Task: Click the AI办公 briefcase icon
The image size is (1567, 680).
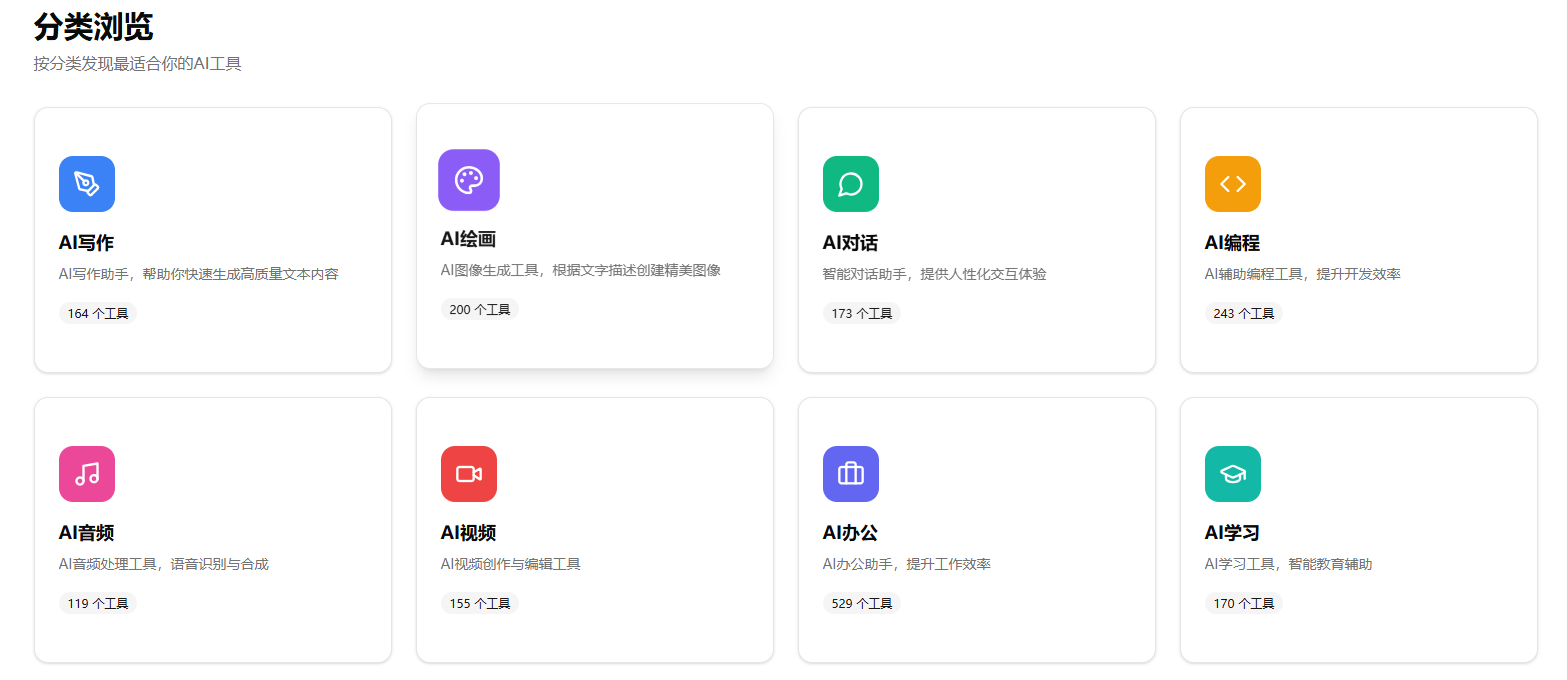Action: tap(850, 474)
